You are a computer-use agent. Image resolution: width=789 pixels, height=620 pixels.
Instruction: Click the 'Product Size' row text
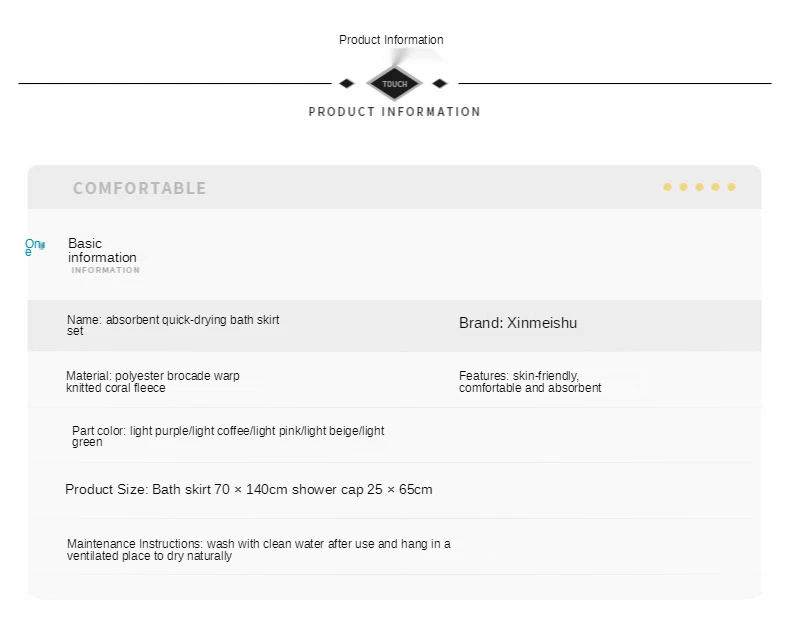[x=249, y=490]
